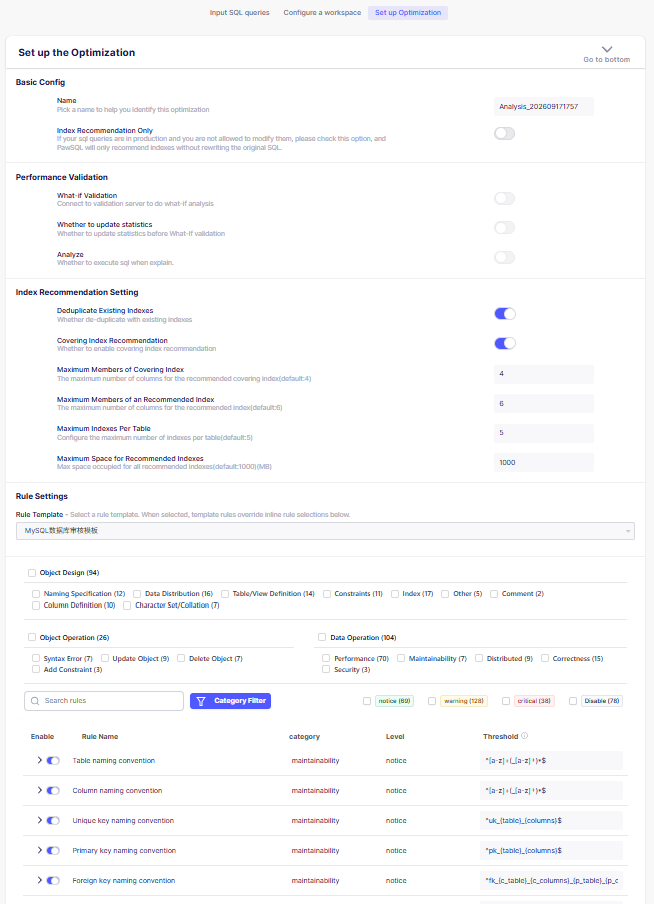Image resolution: width=654 pixels, height=904 pixels.
Task: Check the Index (17) checkbox
Action: [395, 593]
